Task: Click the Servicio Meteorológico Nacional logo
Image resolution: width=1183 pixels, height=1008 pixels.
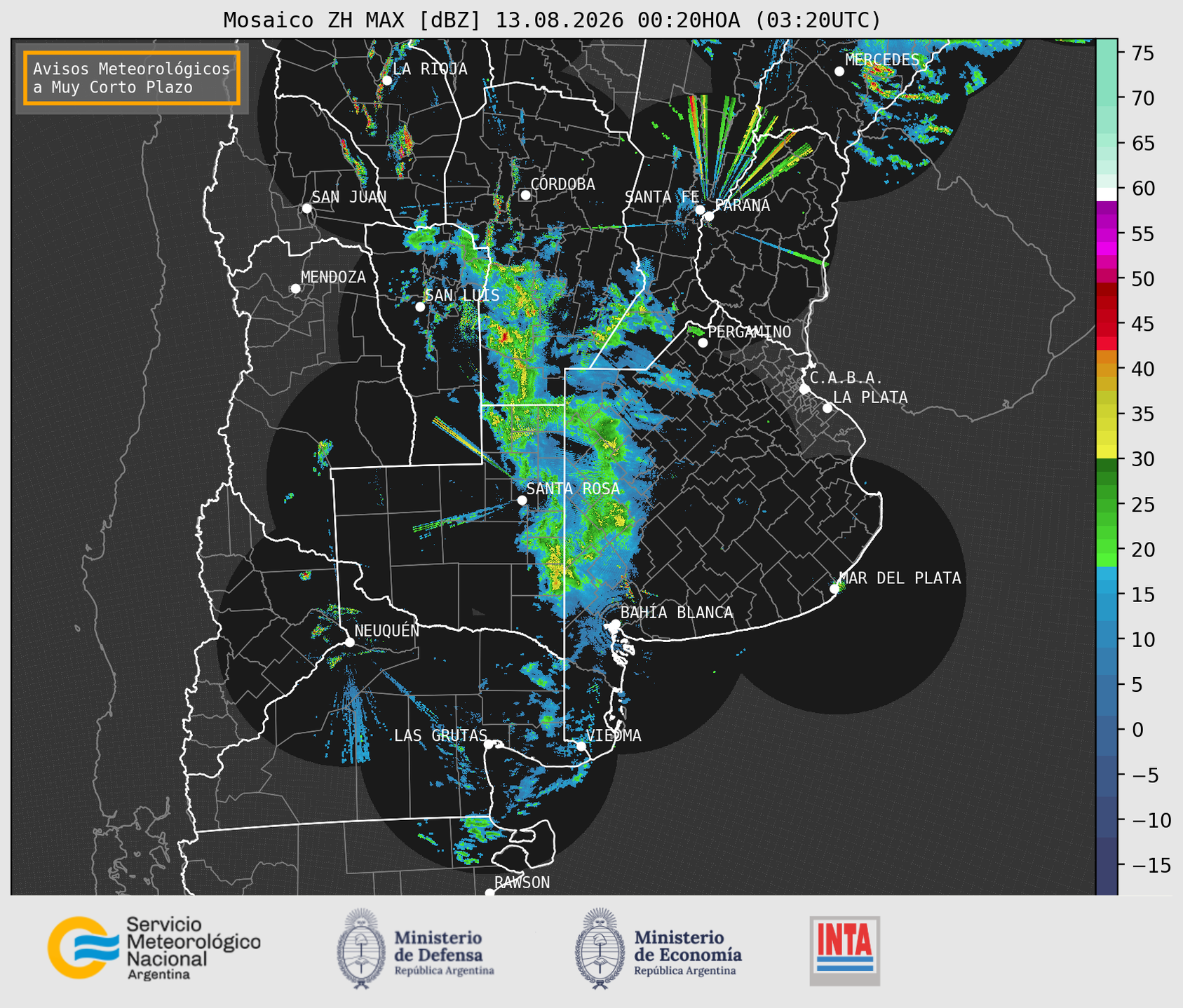Action: pos(154,948)
